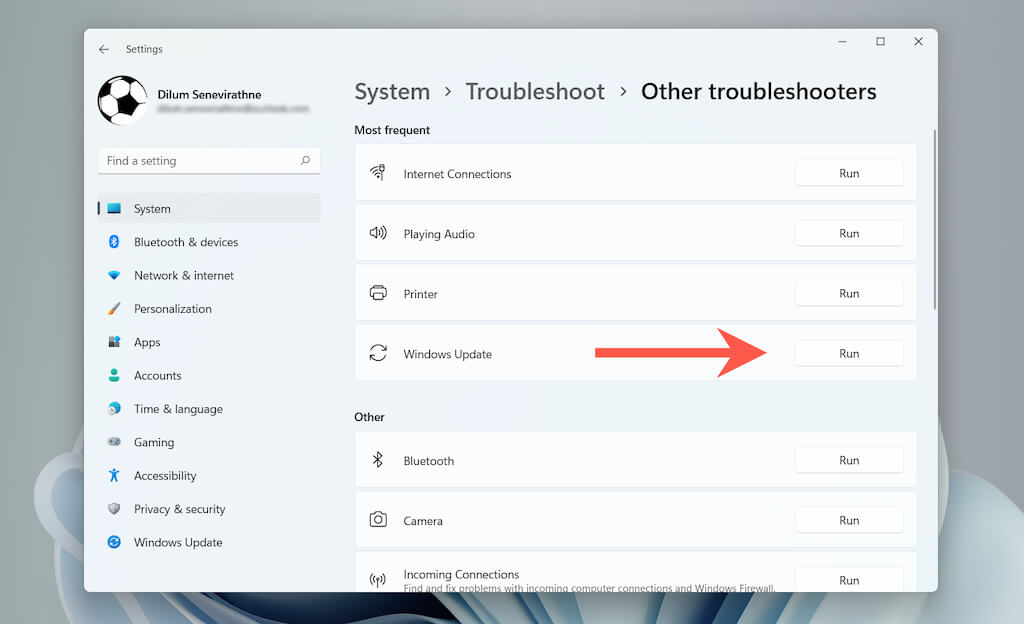Click the Playing Audio label

[x=439, y=234]
